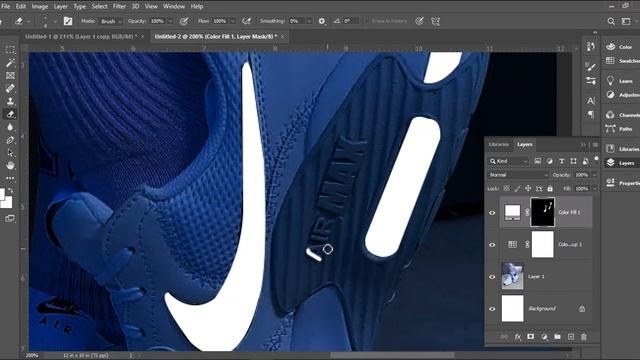Lock layer position move icon
This screenshot has height=360, width=640.
tap(528, 189)
